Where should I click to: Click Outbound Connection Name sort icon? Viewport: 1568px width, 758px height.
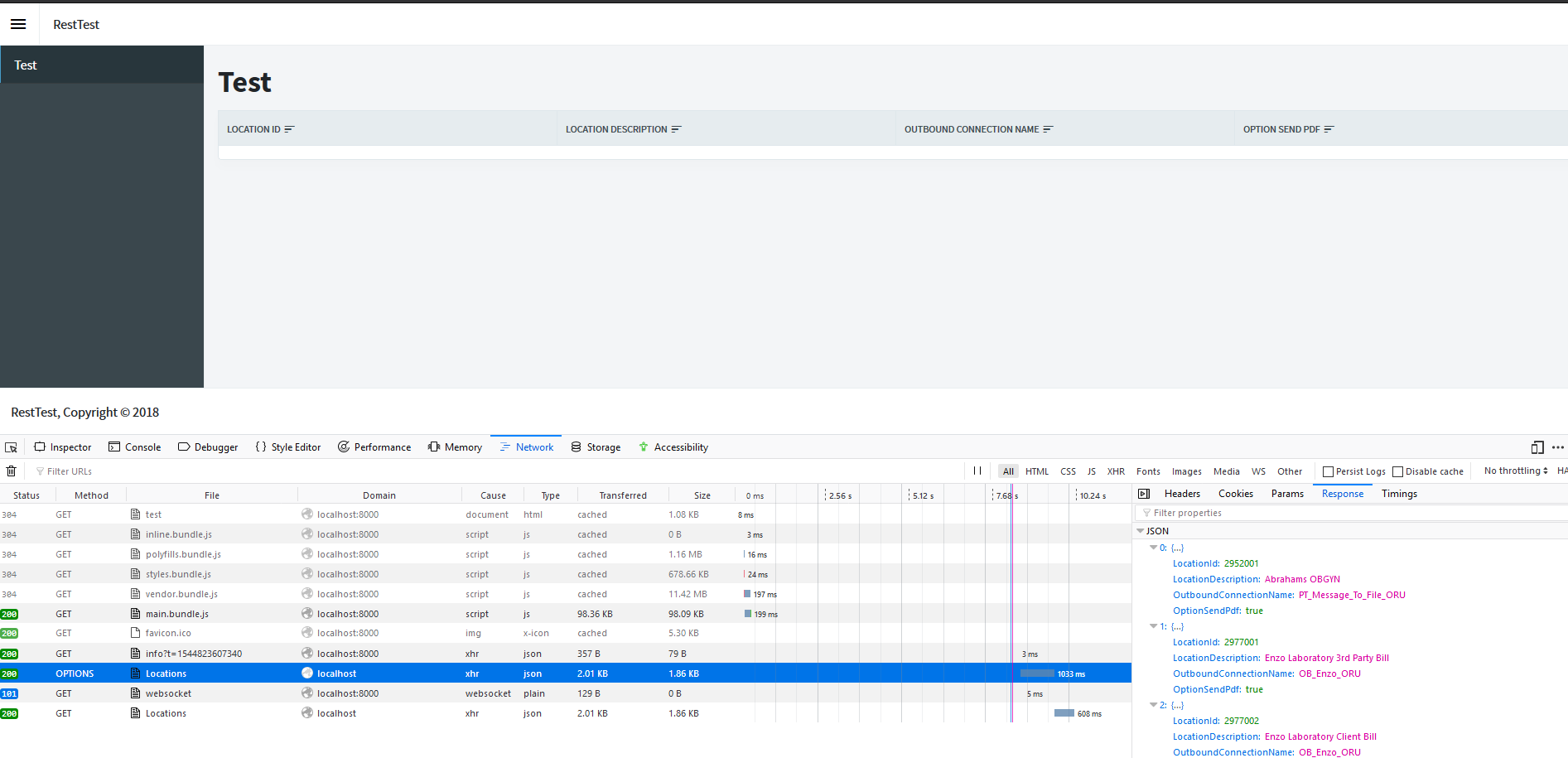click(1048, 129)
